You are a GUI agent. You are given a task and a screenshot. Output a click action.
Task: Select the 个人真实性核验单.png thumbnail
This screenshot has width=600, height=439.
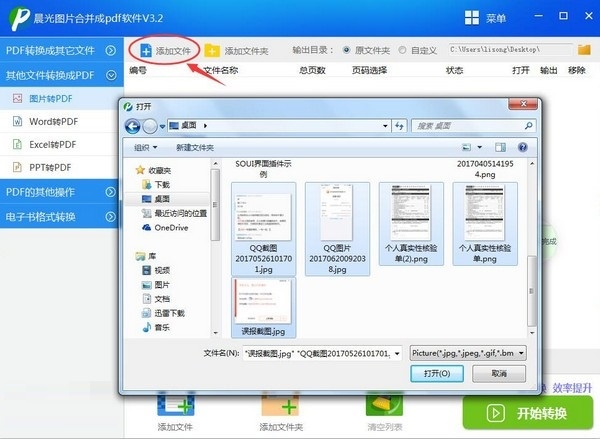485,224
